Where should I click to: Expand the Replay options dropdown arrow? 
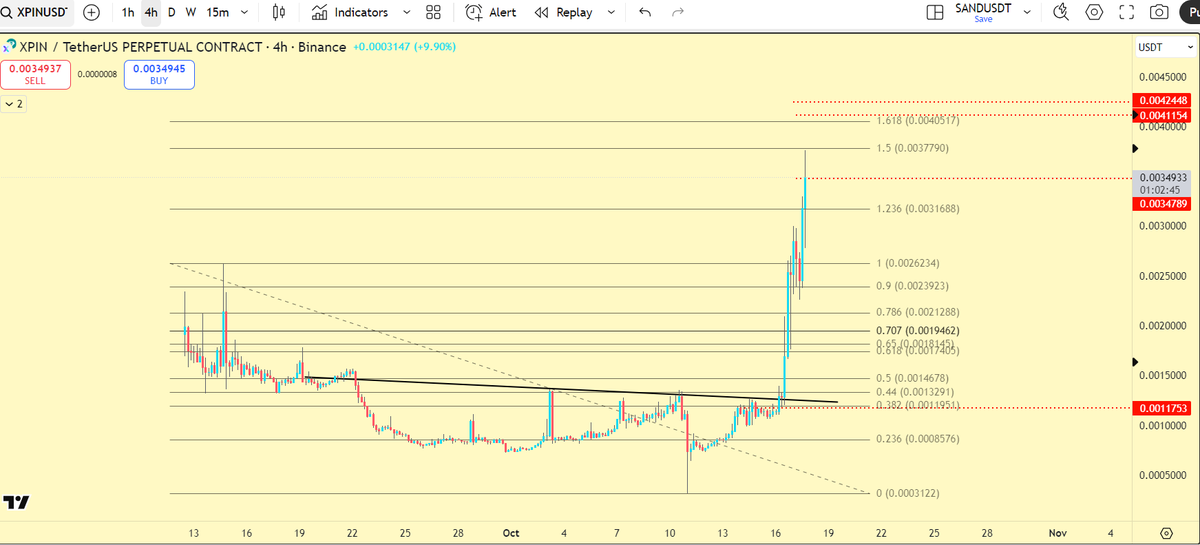click(610, 12)
